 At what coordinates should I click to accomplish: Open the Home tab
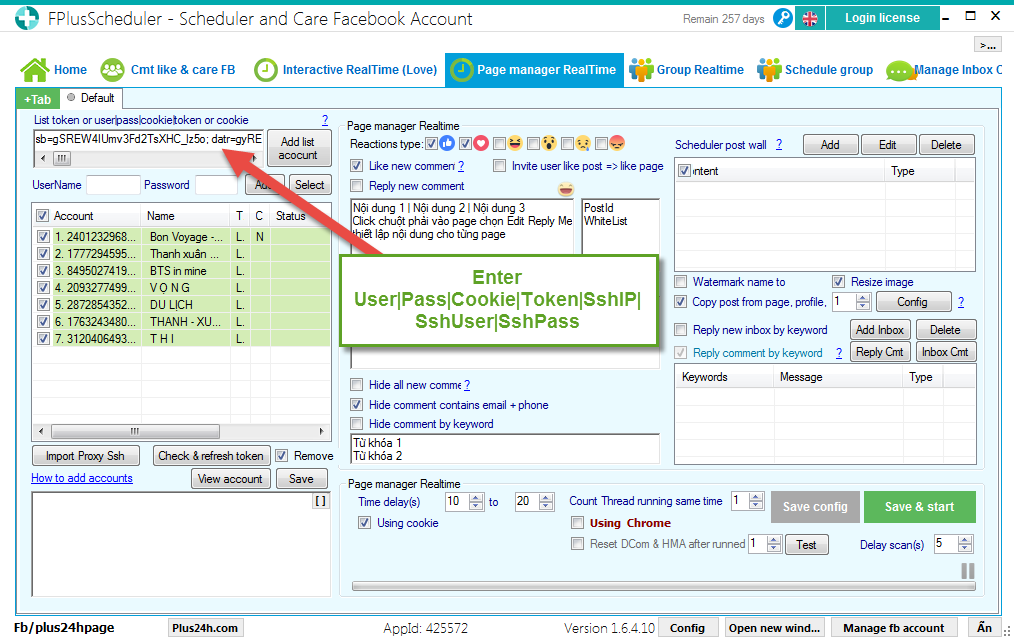54,70
